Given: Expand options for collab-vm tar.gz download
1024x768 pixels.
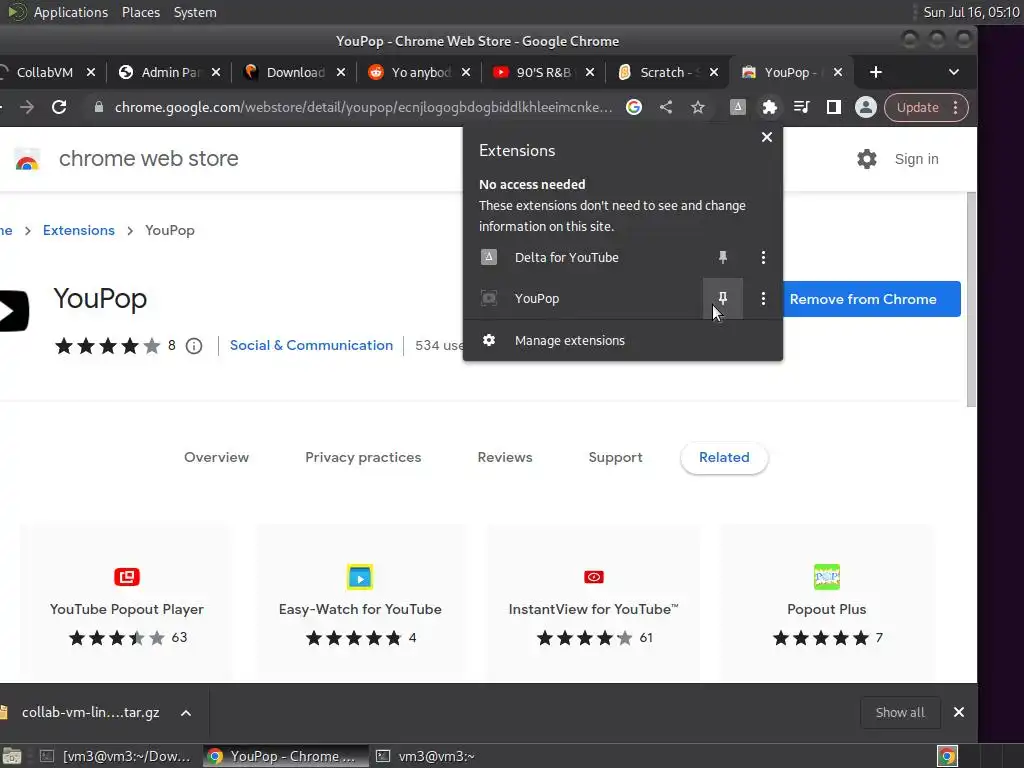Looking at the screenshot, I should pos(186,712).
